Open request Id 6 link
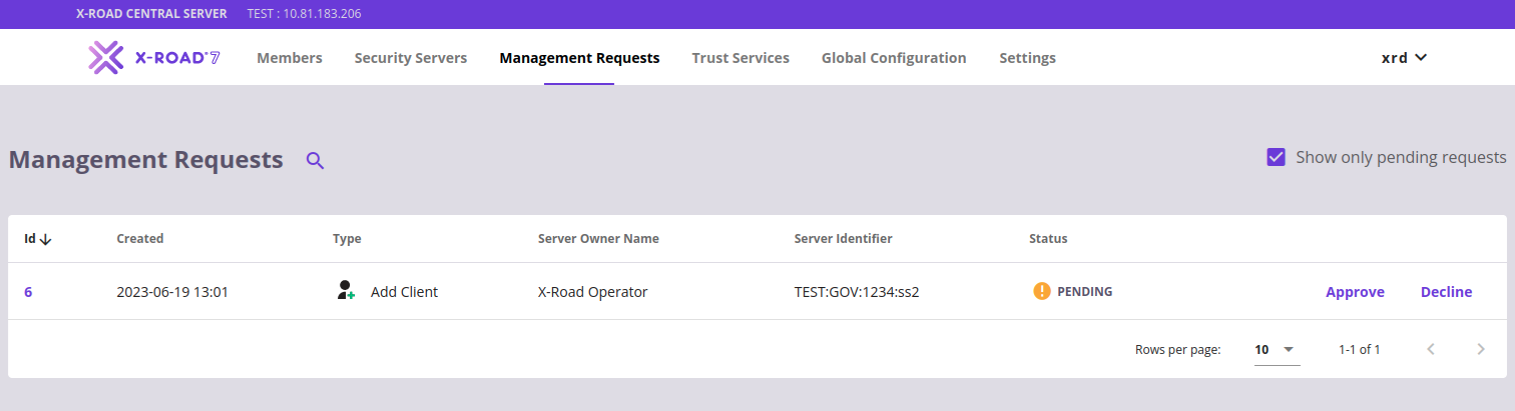 coord(28,292)
